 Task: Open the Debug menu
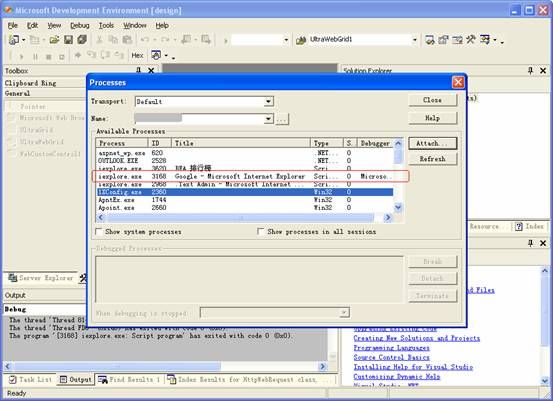(x=80, y=25)
